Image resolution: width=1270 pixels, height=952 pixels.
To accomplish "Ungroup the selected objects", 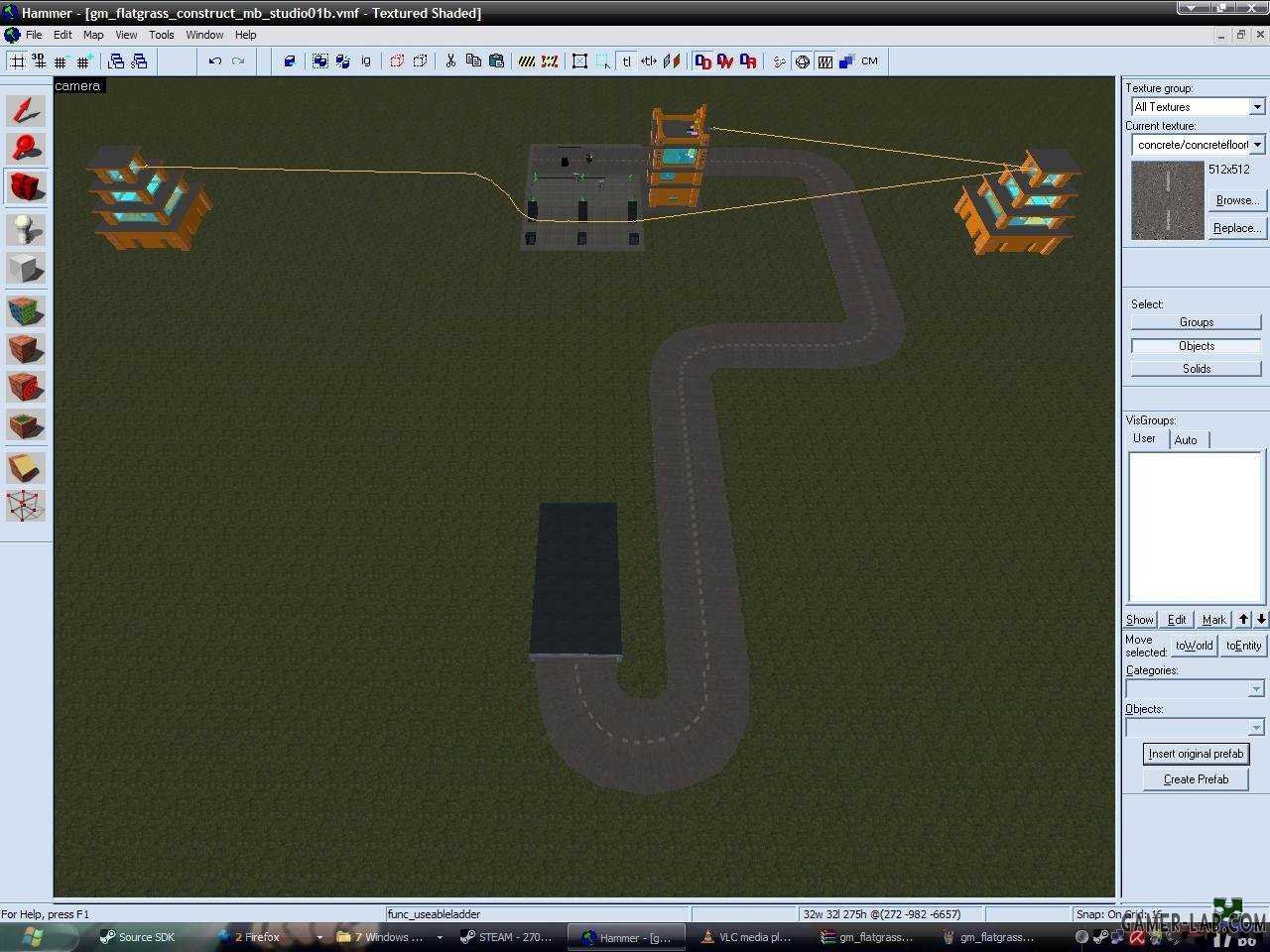I will pyautogui.click(x=343, y=61).
